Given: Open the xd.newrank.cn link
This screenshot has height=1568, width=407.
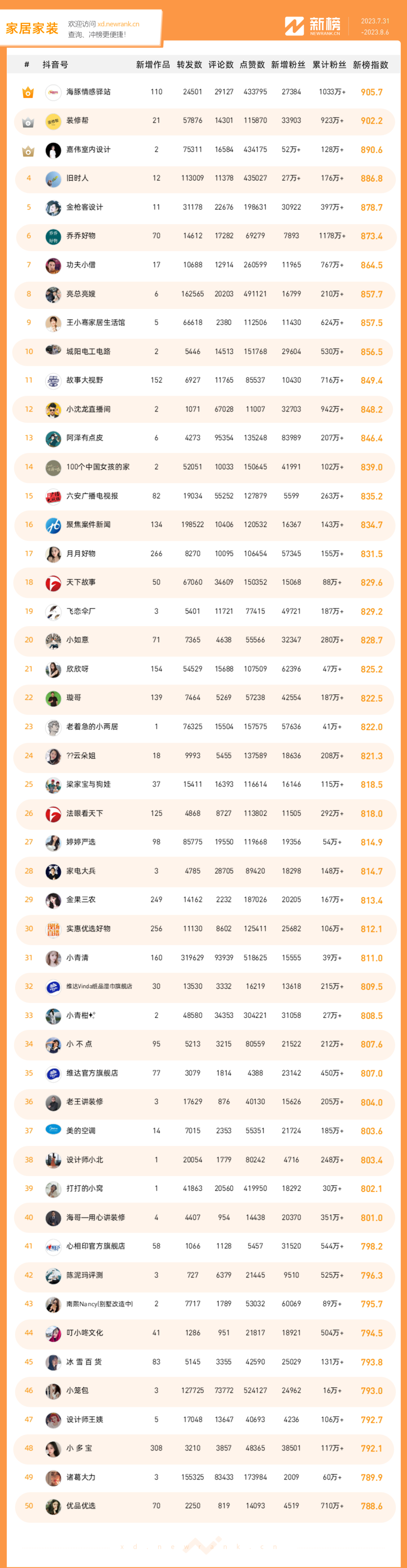Looking at the screenshot, I should point(118,25).
